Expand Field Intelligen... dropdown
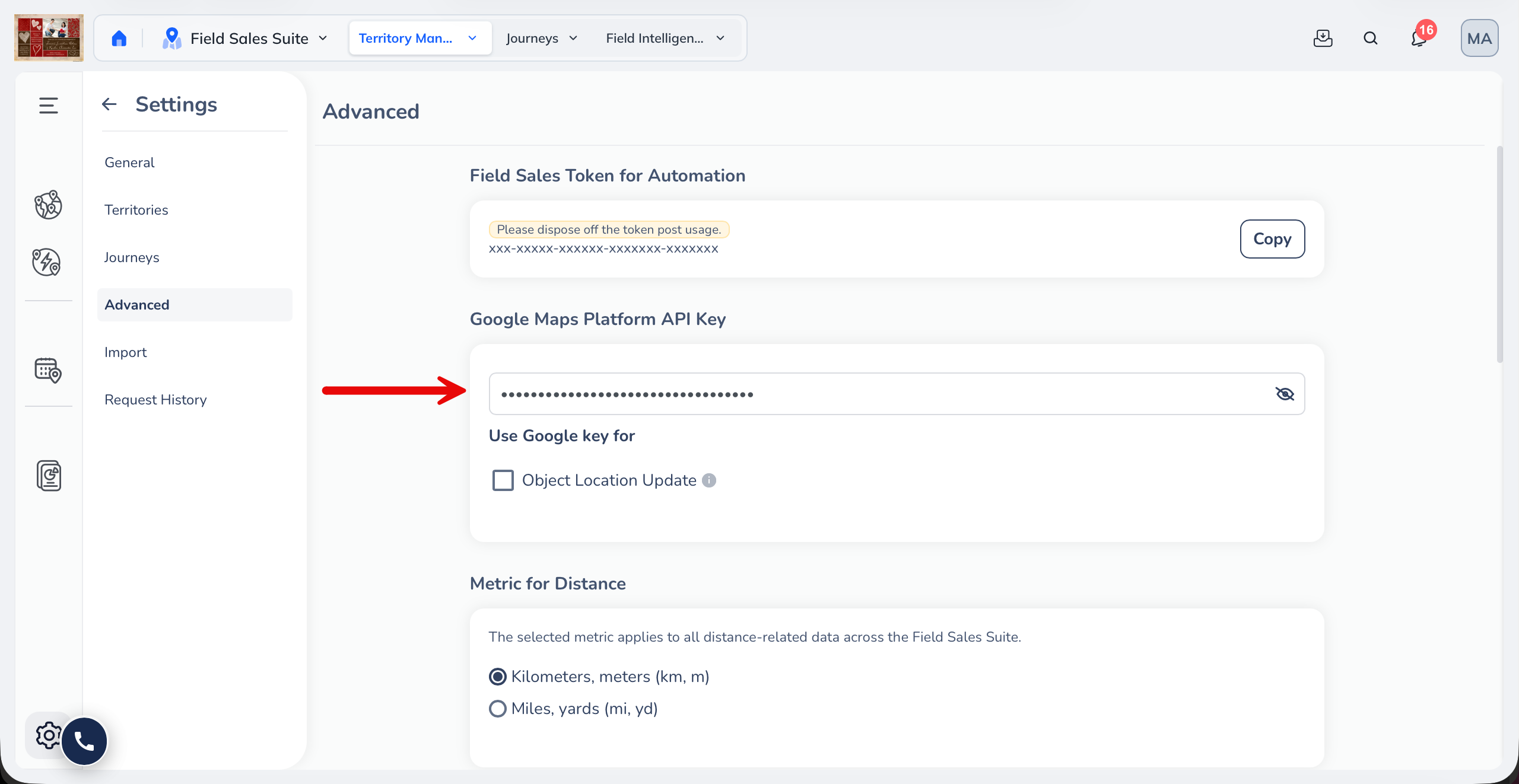 point(720,39)
